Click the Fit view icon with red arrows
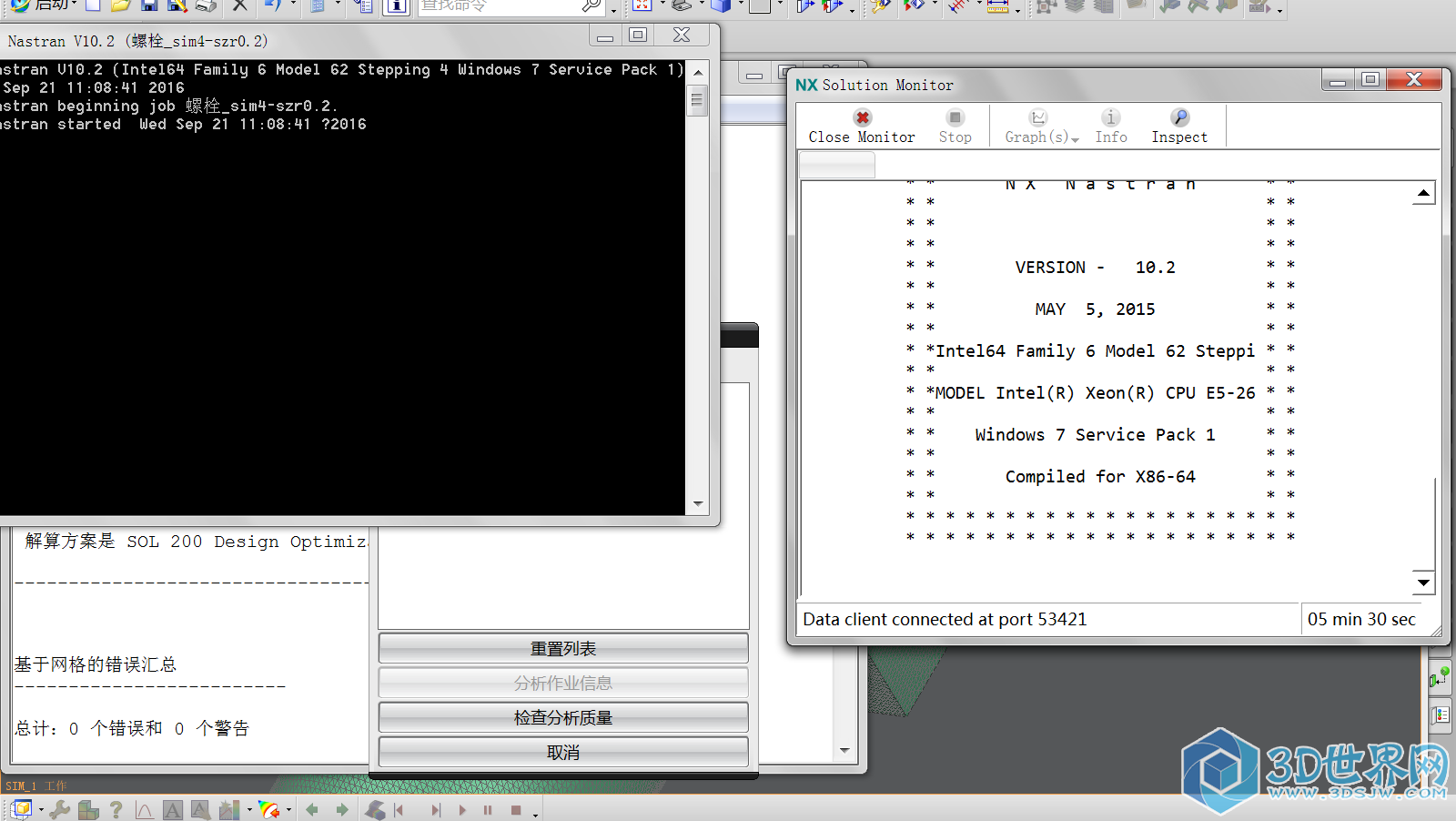The image size is (1456, 821). 642,5
